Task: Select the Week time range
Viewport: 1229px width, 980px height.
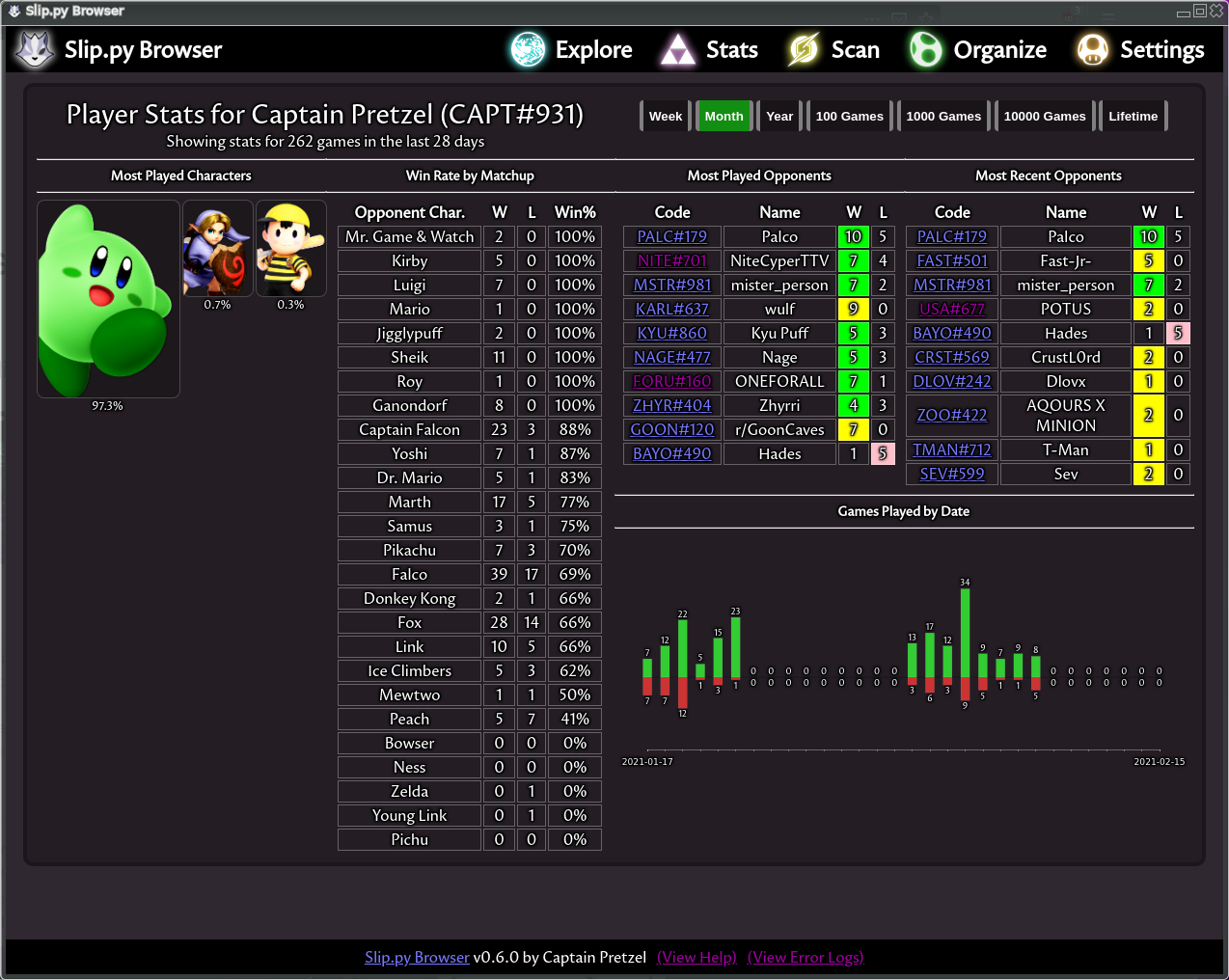Action: click(x=666, y=116)
